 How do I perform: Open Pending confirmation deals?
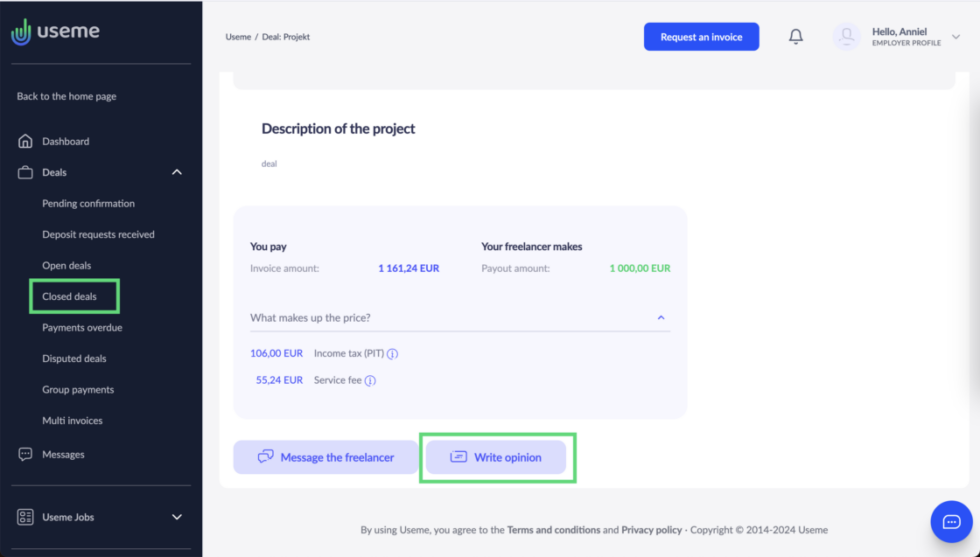[x=88, y=204]
